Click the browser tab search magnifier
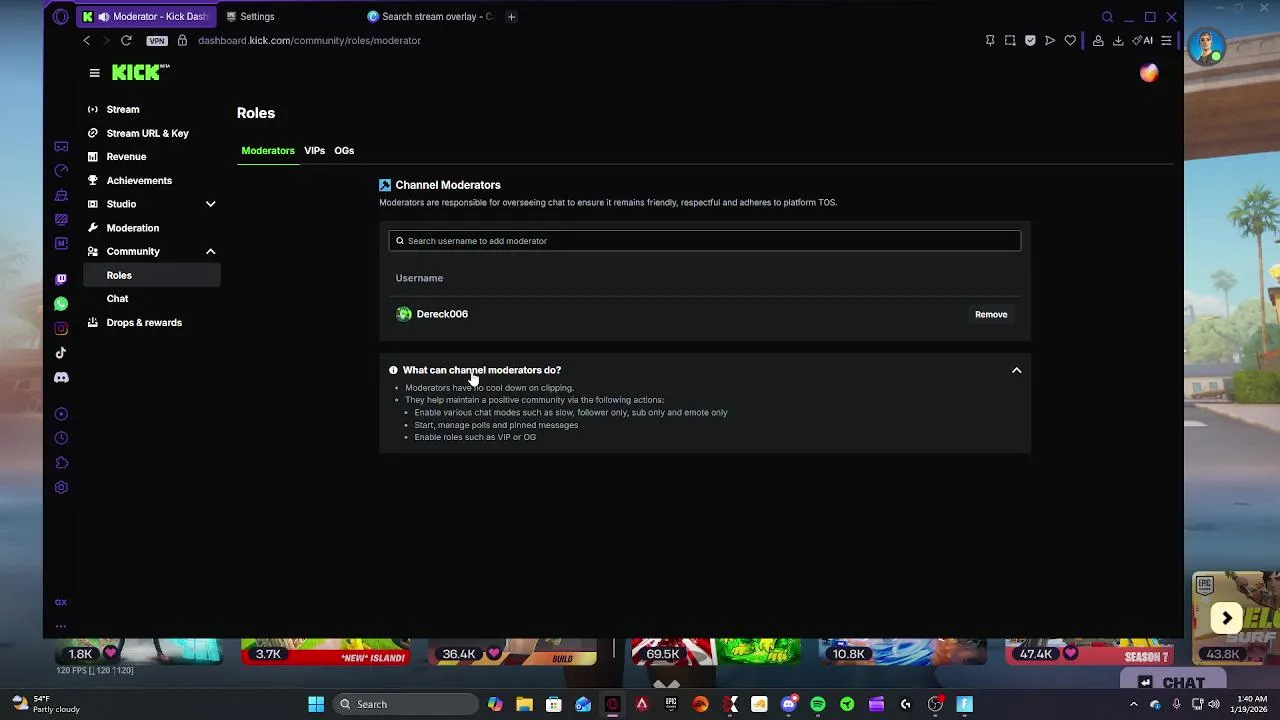The width and height of the screenshot is (1280, 720). pos(1107,17)
